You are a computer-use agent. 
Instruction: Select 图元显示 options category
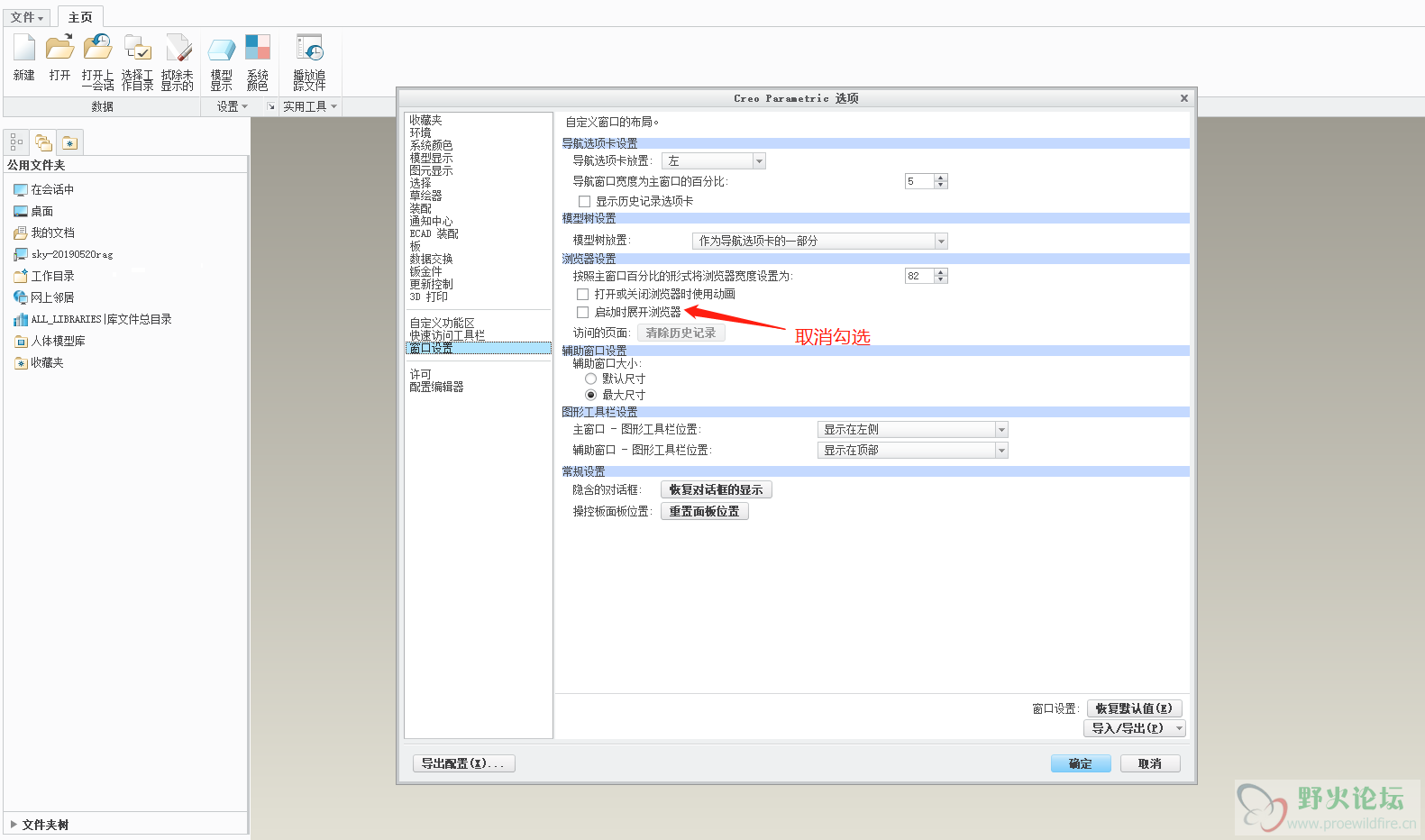[432, 171]
